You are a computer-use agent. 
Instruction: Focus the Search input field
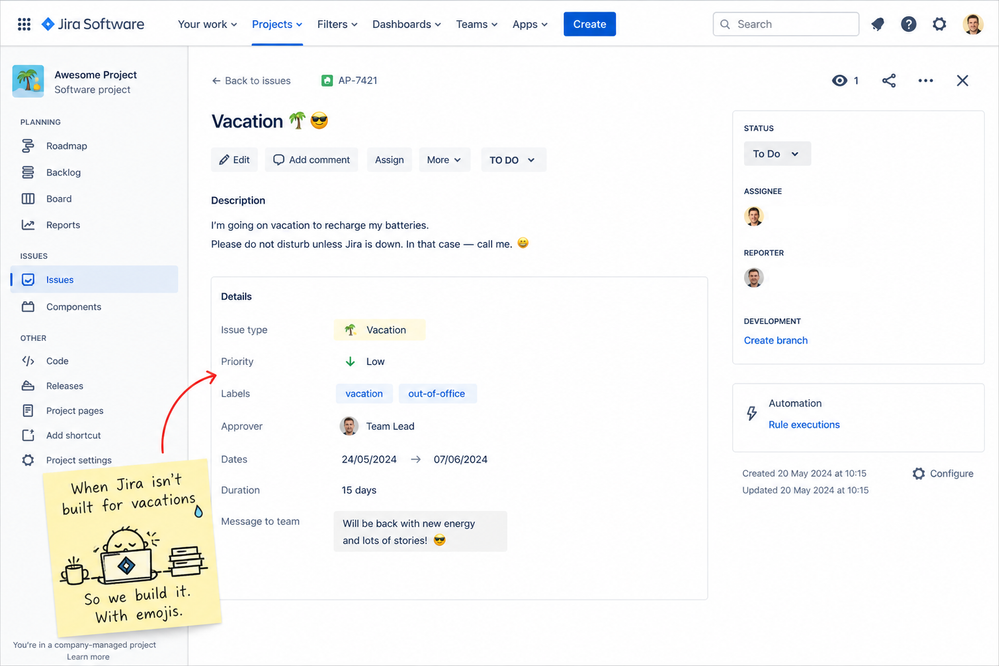pyautogui.click(x=786, y=24)
